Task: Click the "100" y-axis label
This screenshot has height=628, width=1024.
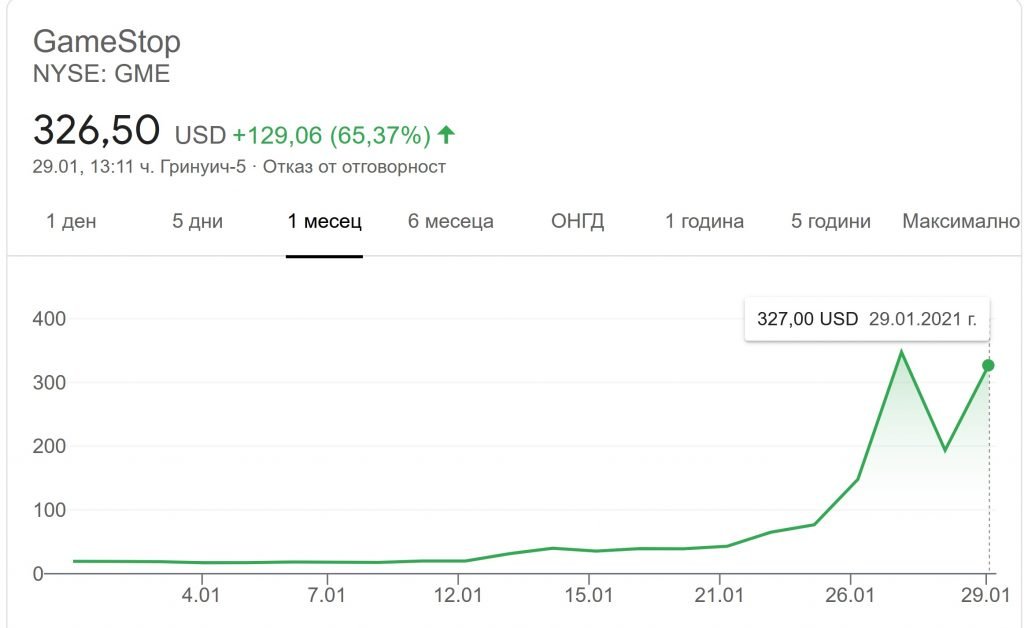Action: pos(49,510)
